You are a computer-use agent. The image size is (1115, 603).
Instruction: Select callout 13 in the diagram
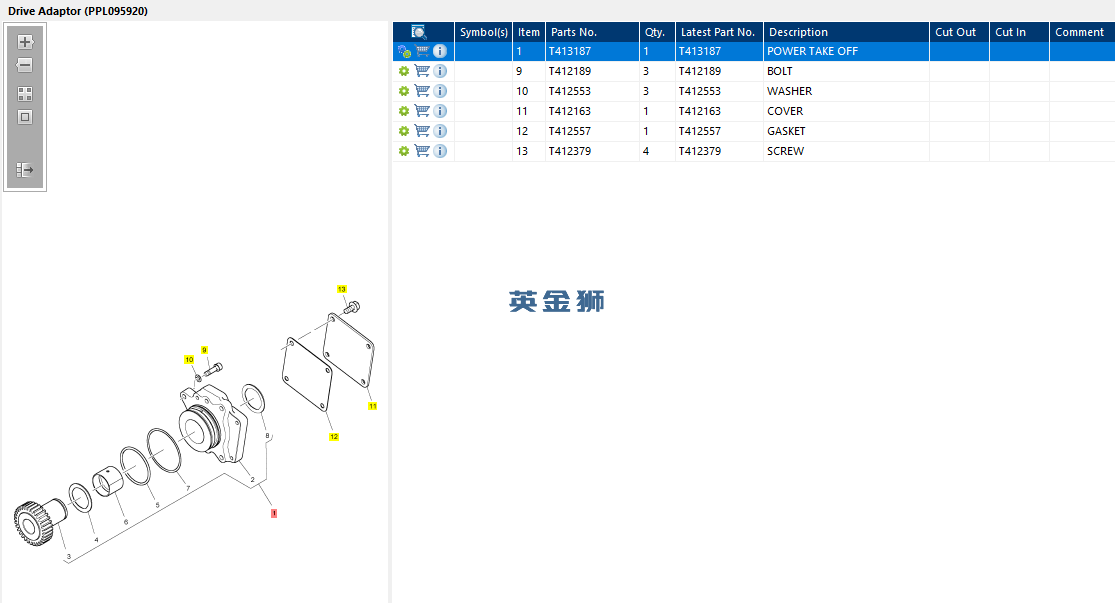coord(341,289)
